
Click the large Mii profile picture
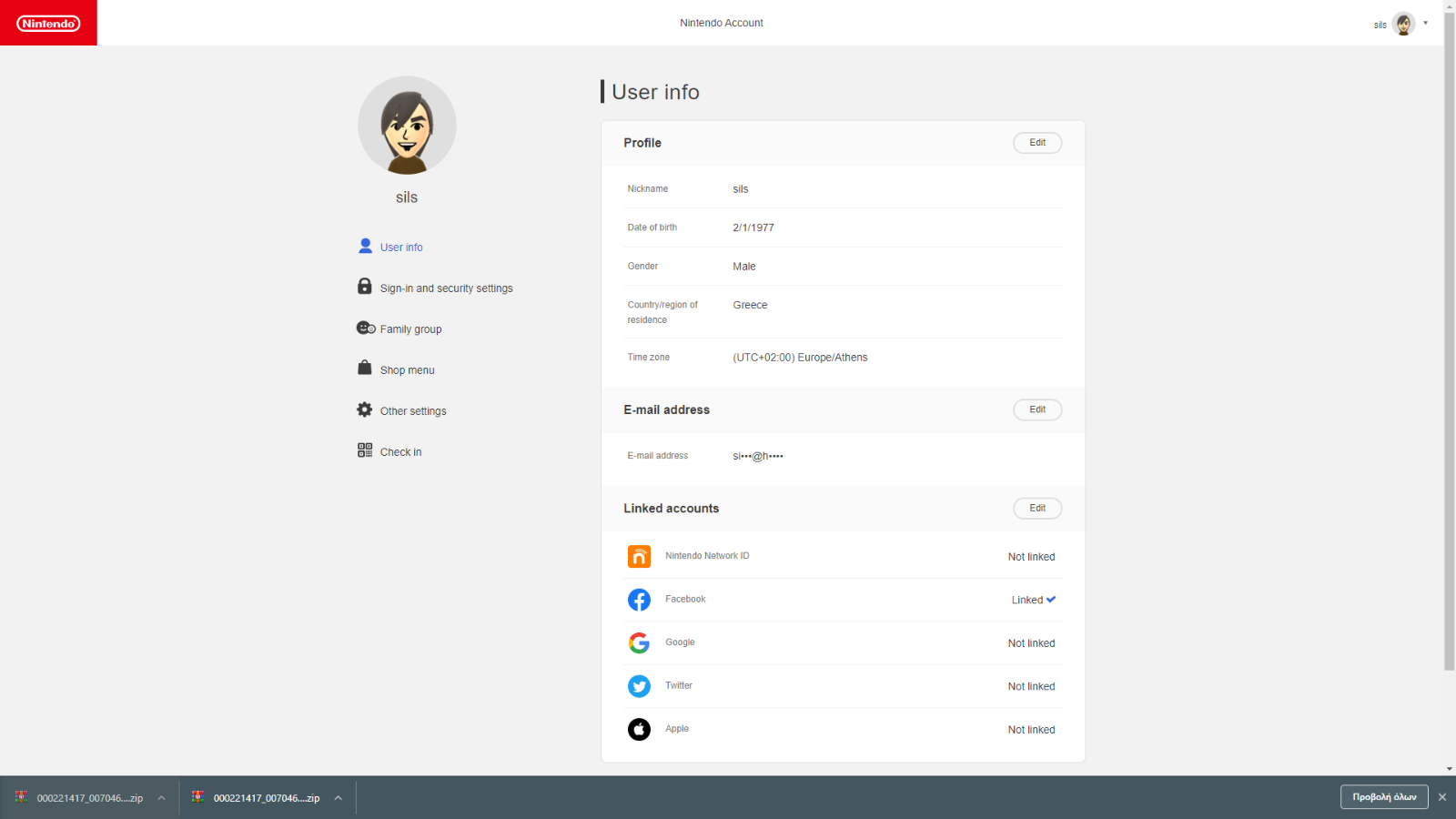click(407, 126)
